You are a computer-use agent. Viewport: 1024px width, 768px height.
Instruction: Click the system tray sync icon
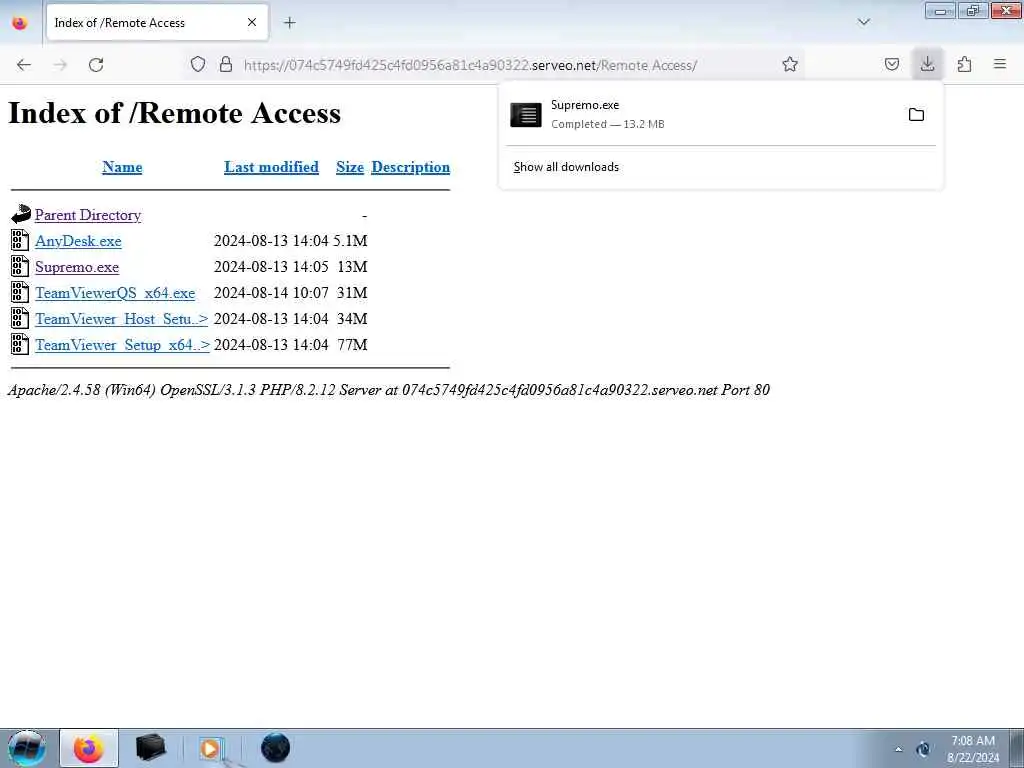tap(923, 749)
